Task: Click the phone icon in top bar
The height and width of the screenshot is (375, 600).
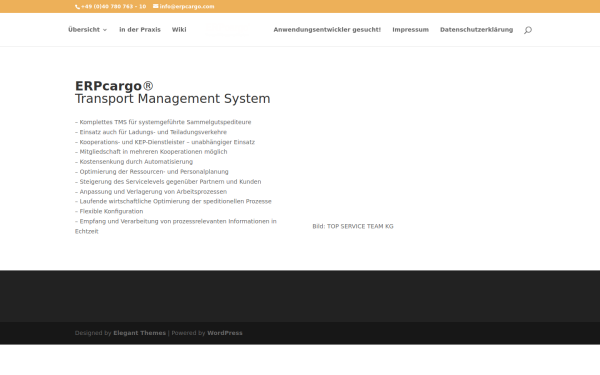Action: [x=77, y=7]
